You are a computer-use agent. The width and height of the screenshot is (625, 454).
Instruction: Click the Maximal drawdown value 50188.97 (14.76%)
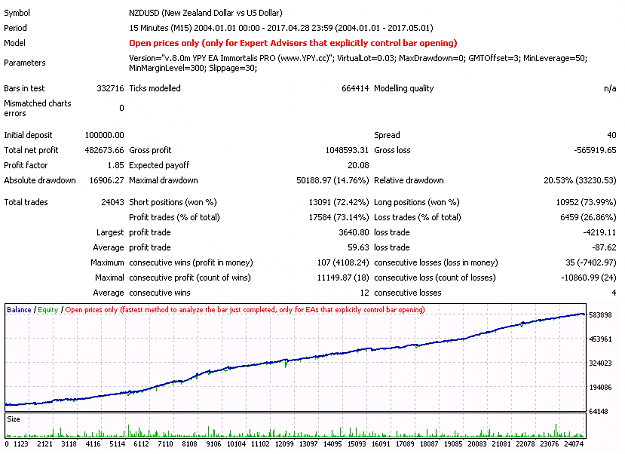[x=333, y=180]
